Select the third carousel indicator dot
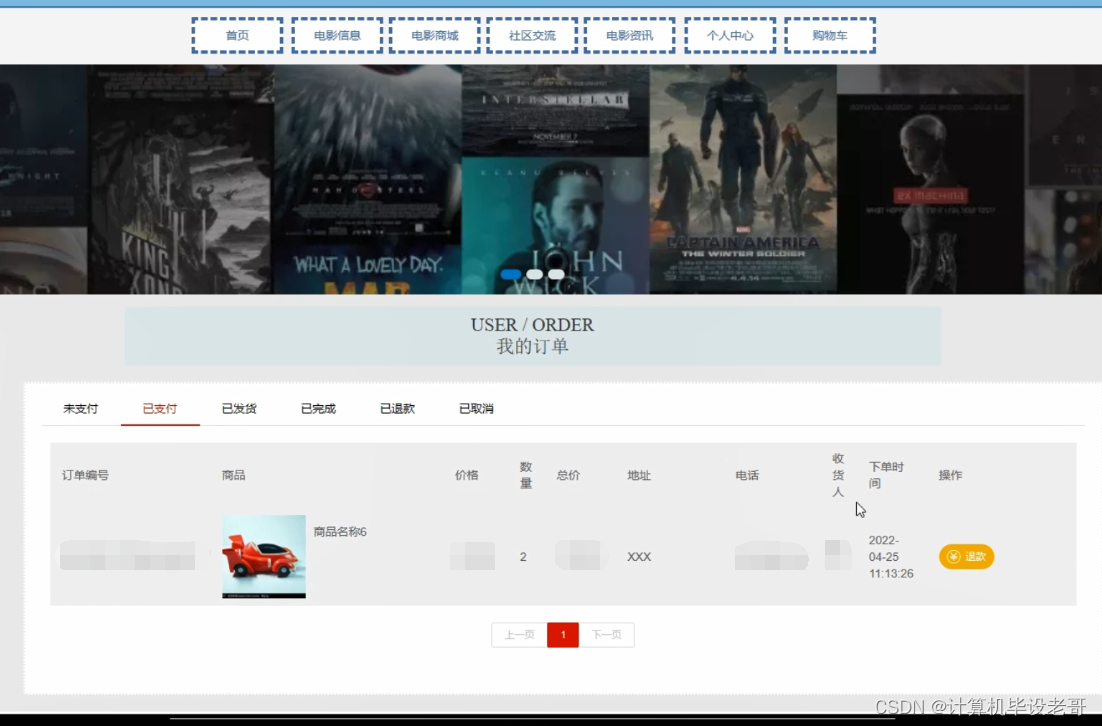The height and width of the screenshot is (726, 1102). pos(557,274)
